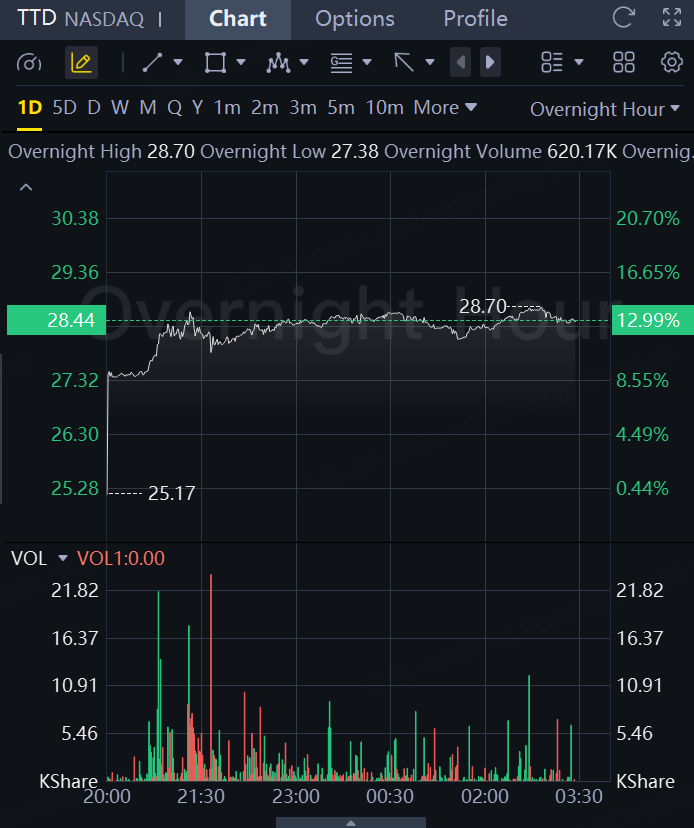
Task: Expand the list layout dropdown arrow
Action: tap(579, 62)
